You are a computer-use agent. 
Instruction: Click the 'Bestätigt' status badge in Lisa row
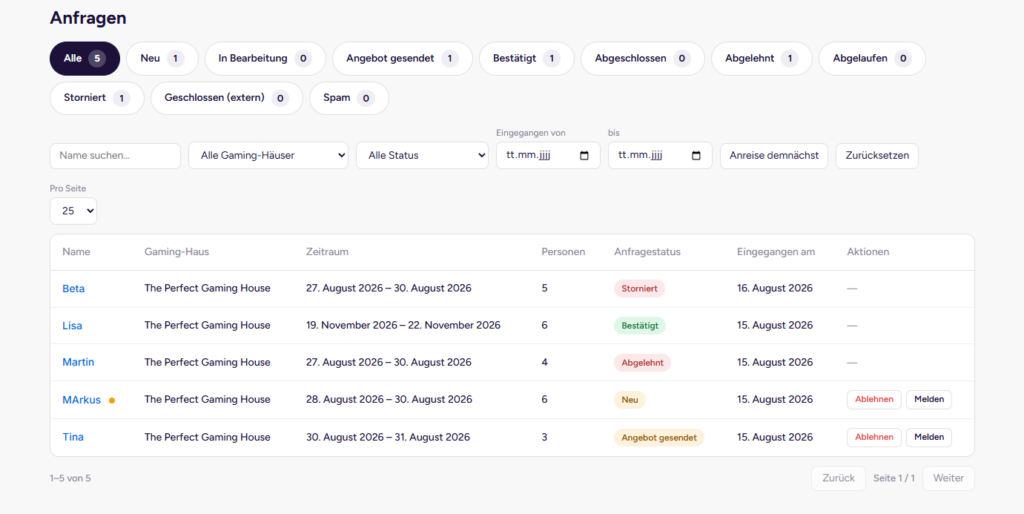[x=640, y=325]
